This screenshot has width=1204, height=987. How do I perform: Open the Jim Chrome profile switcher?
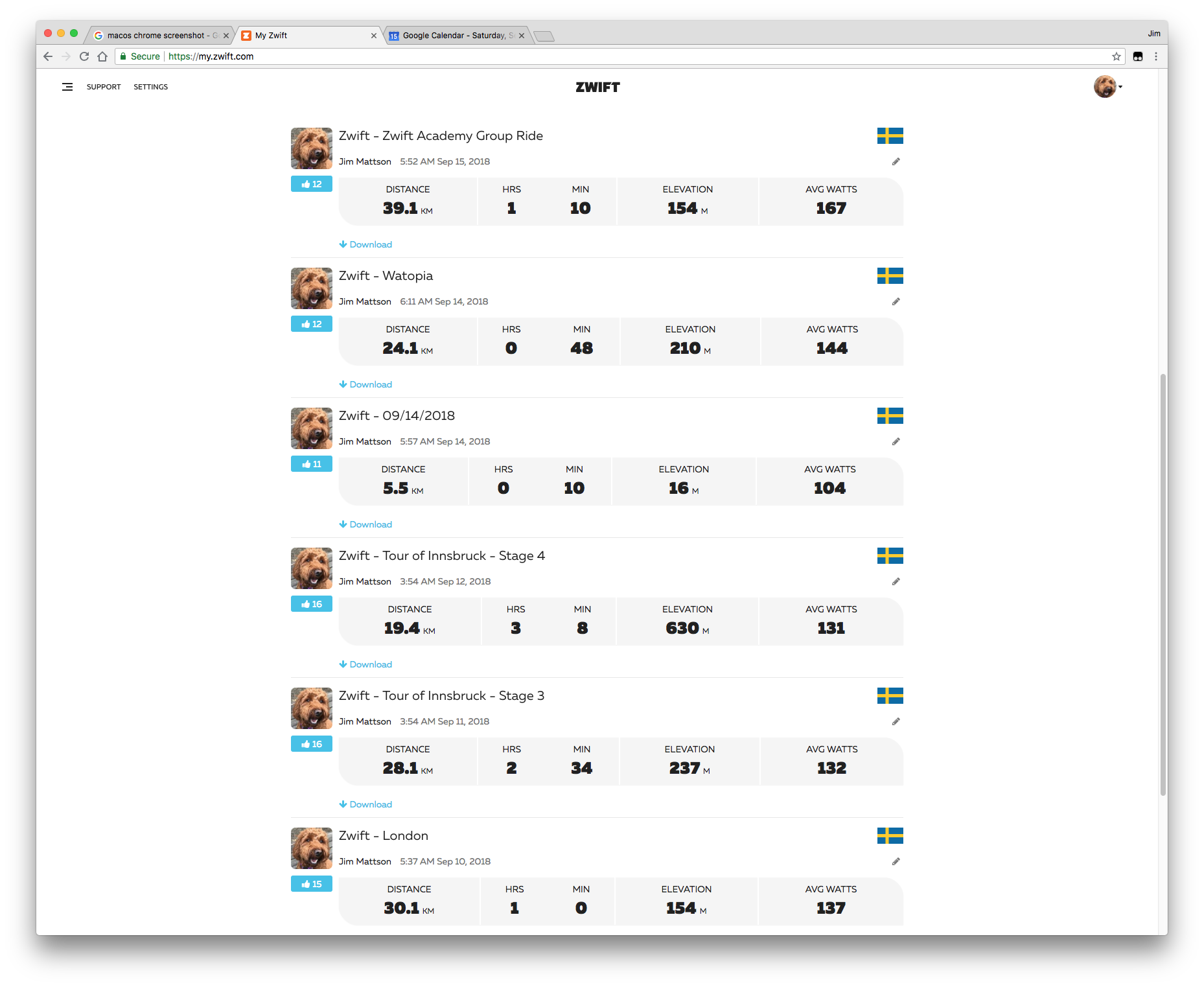pos(1153,34)
